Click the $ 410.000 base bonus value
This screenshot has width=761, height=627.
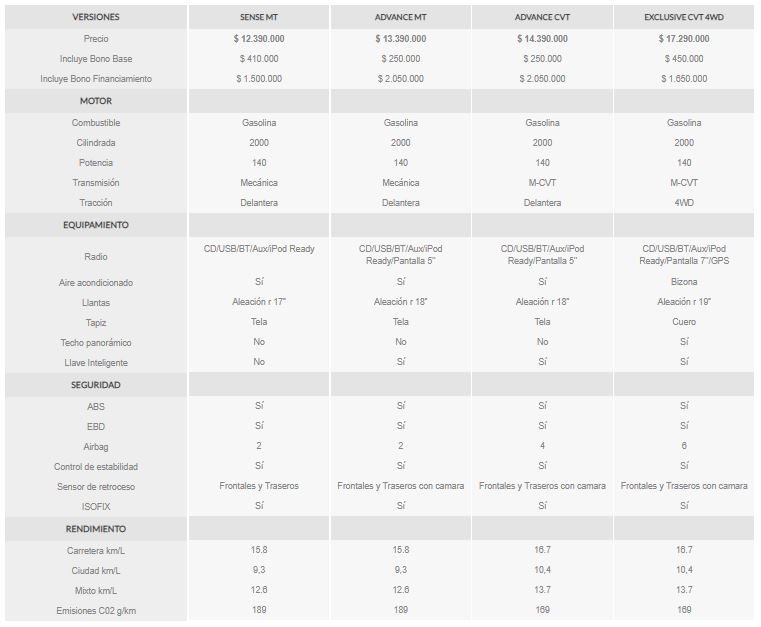(259, 59)
